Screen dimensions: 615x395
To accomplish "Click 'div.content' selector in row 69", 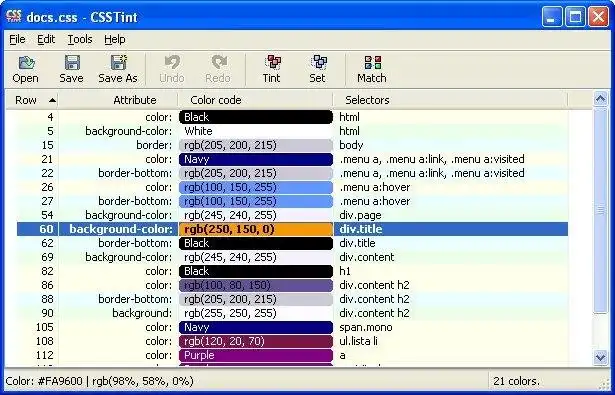I will click(x=367, y=257).
